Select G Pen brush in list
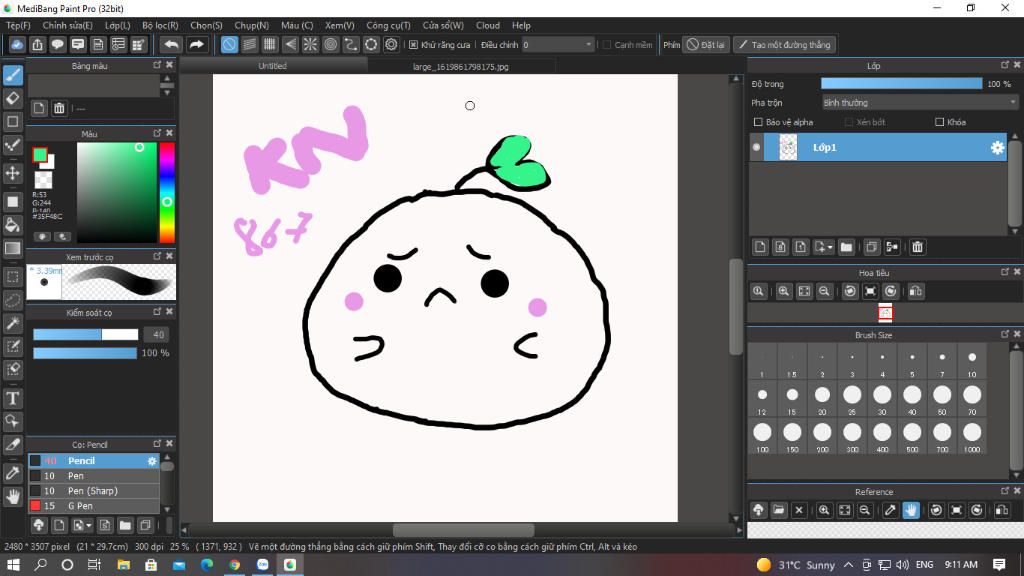The image size is (1024, 576). pyautogui.click(x=93, y=506)
